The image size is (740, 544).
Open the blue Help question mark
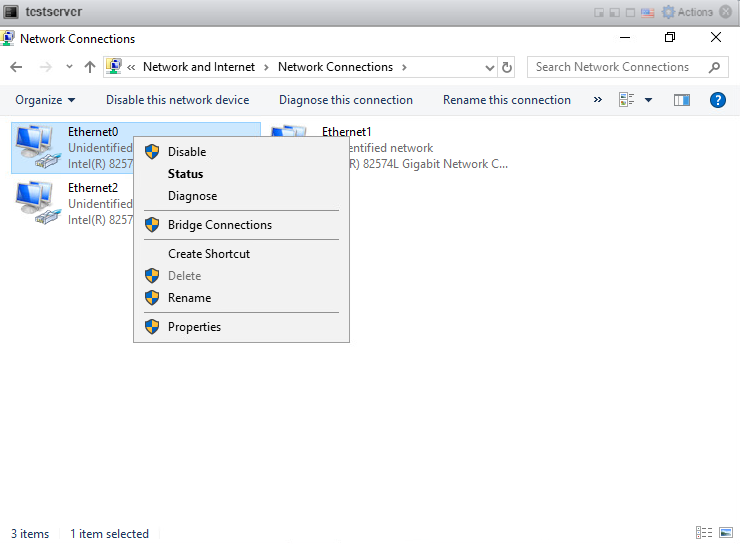[717, 100]
